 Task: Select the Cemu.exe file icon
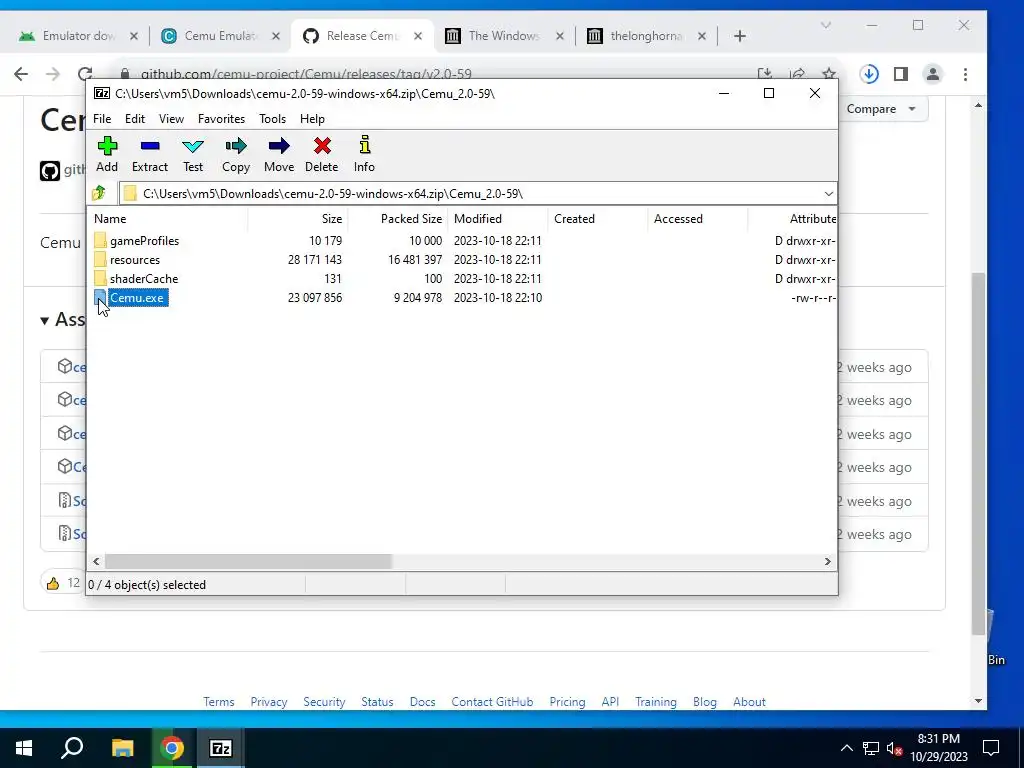tap(100, 298)
